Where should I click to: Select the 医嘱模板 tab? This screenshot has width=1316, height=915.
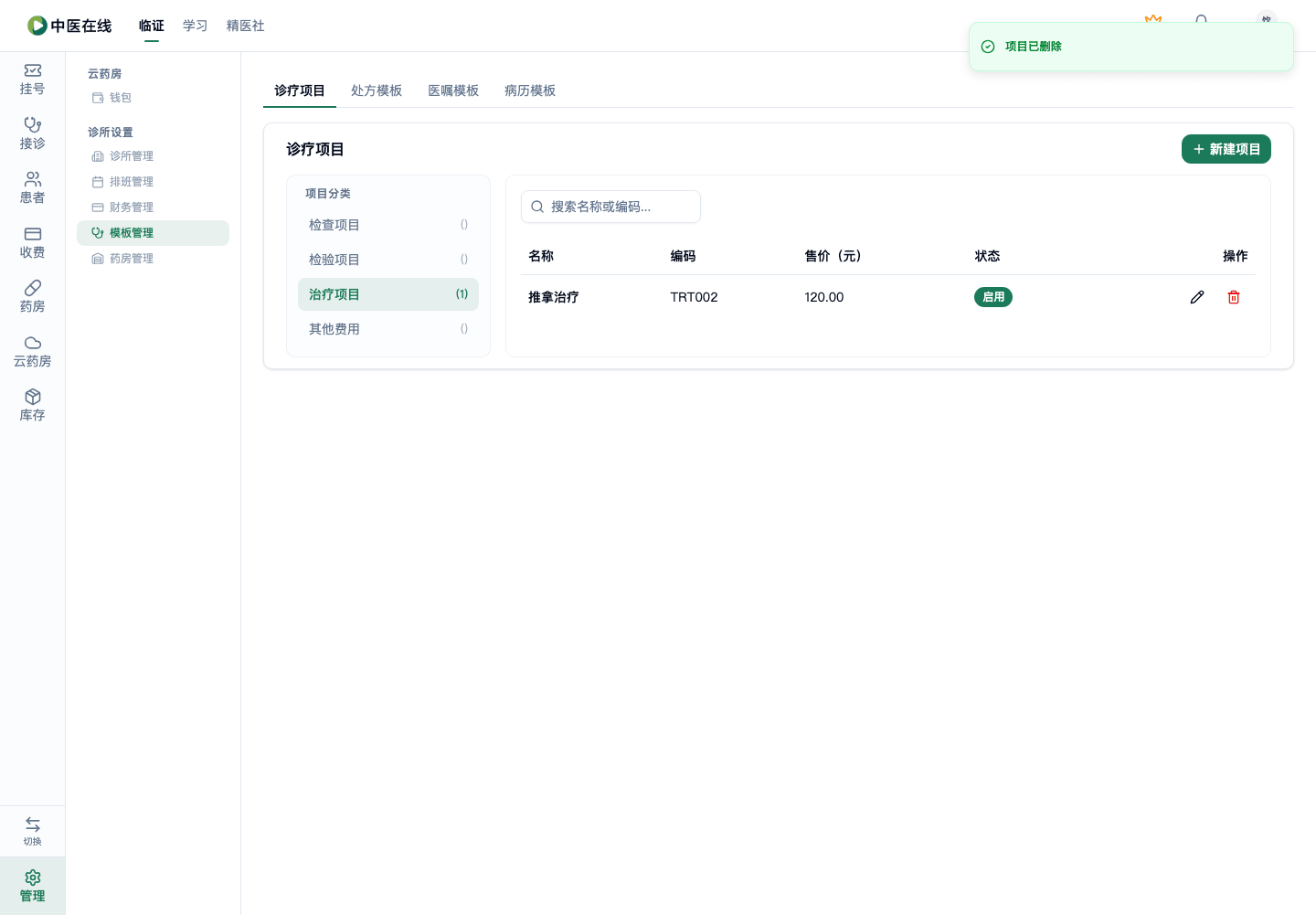click(453, 90)
